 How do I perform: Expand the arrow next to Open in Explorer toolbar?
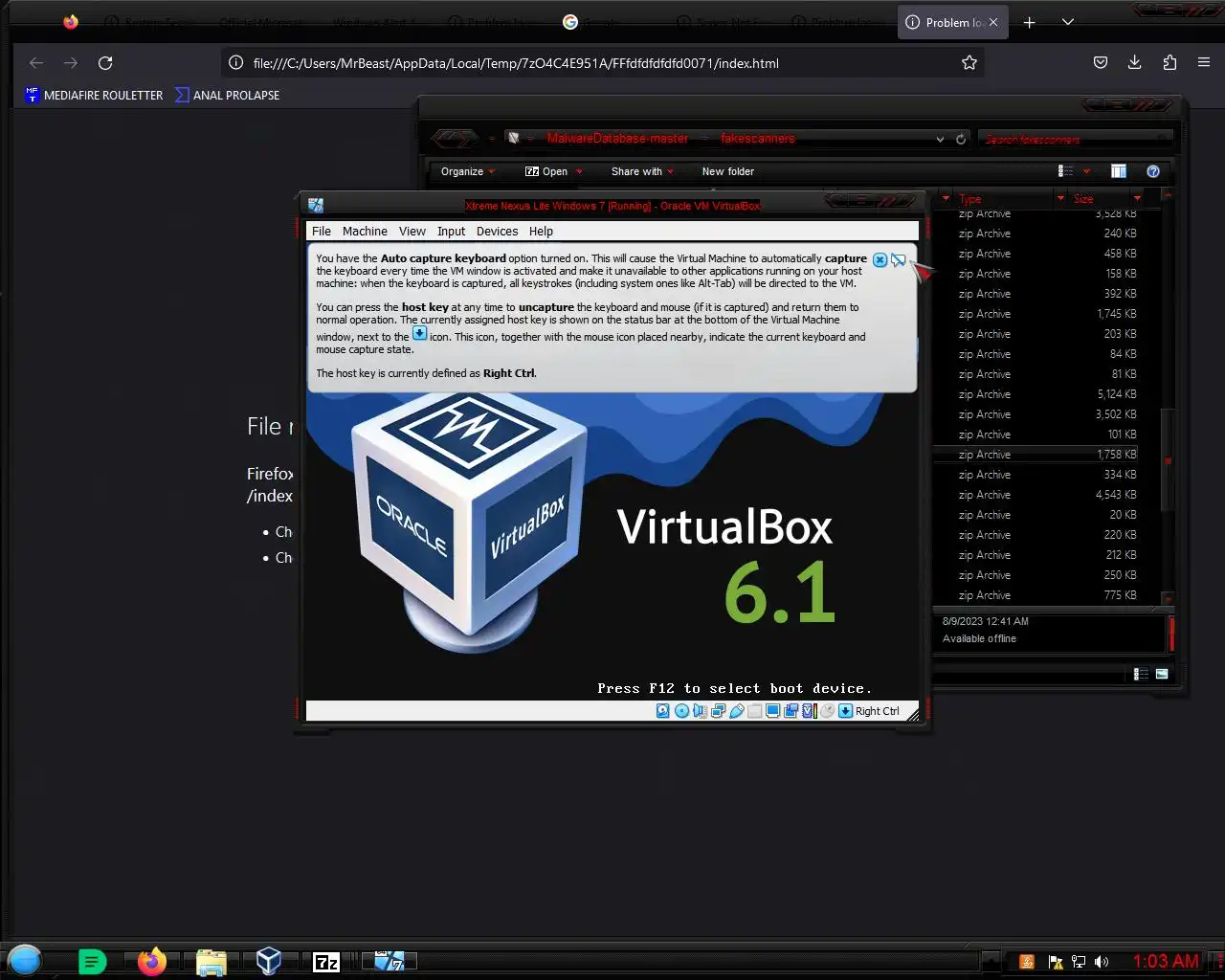(x=579, y=172)
